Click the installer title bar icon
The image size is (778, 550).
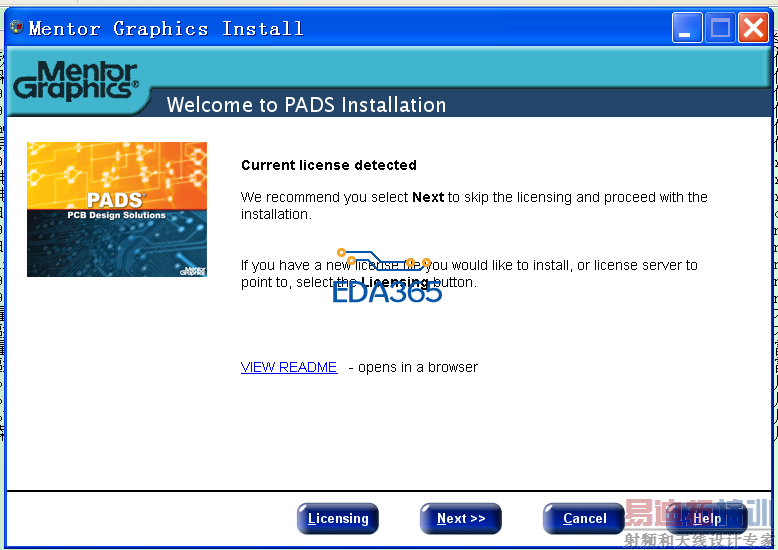[16, 27]
